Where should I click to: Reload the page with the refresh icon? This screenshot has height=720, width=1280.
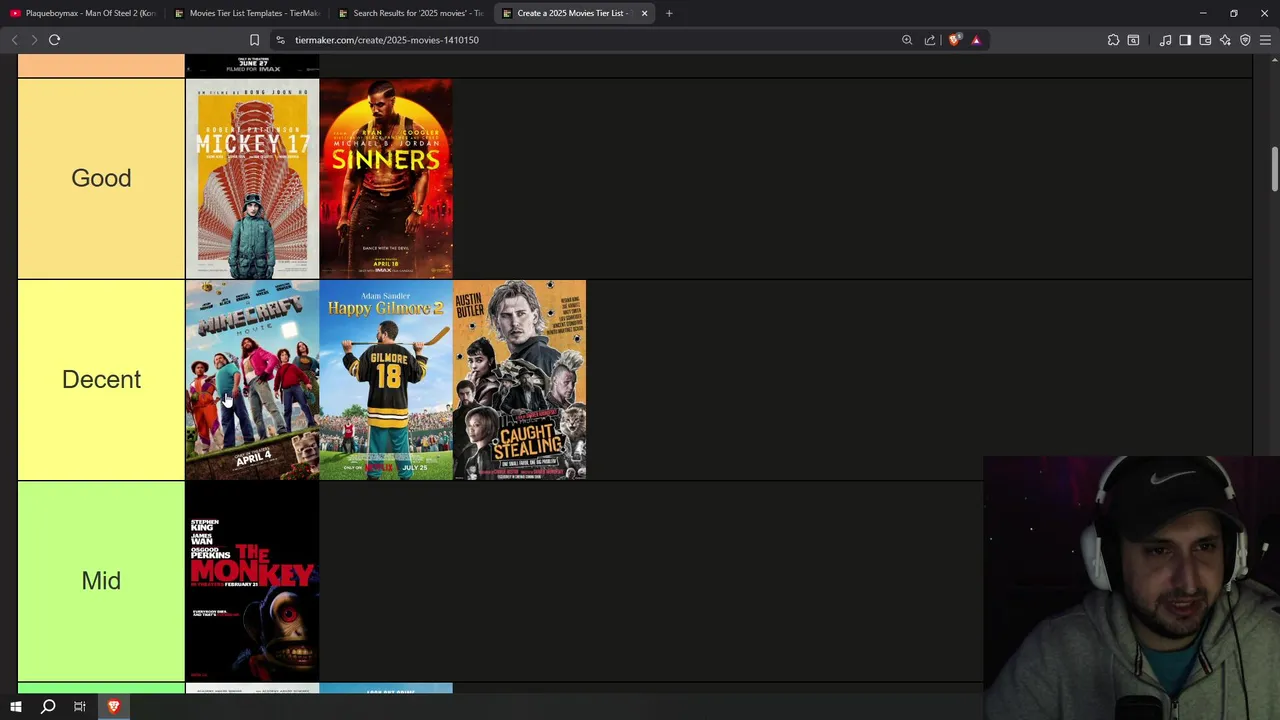[x=54, y=40]
